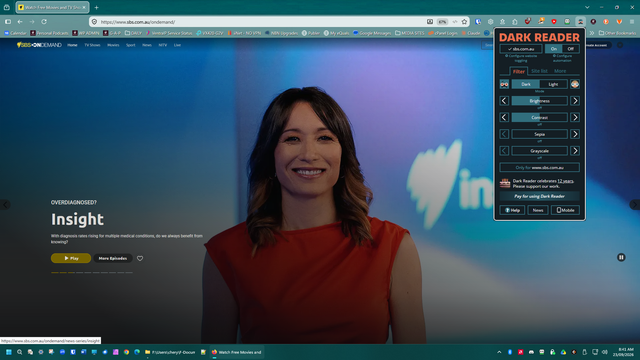Screen dimensions: 640x360
Task: Toggle the sbs.com.au site checkbox
Action: tap(521, 49)
